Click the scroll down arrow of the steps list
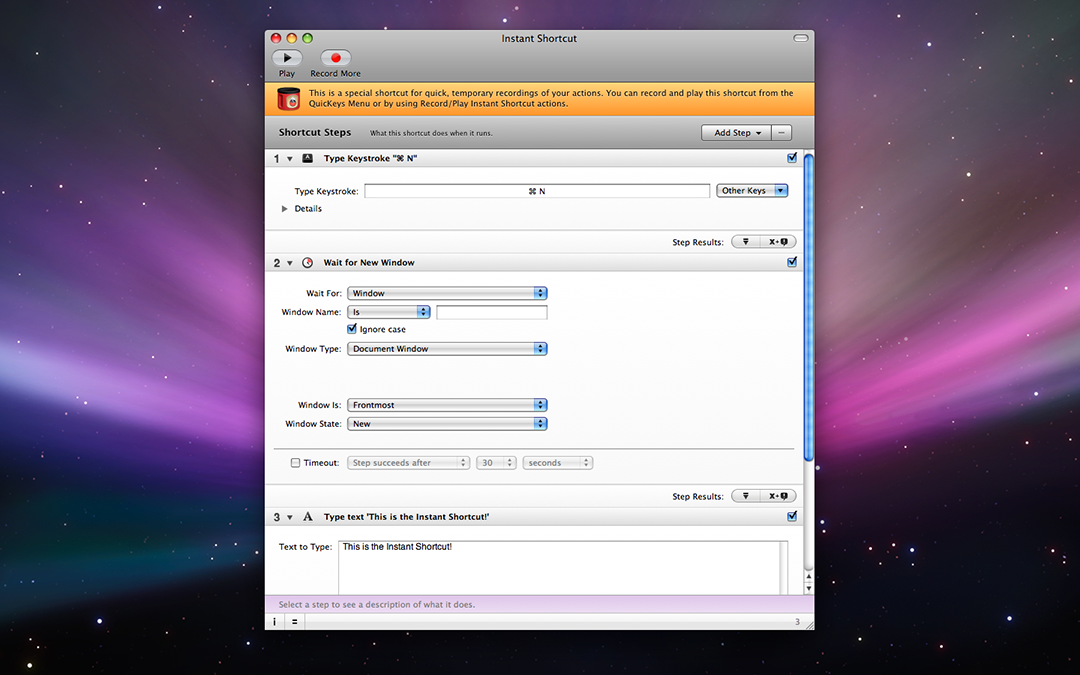 [x=809, y=588]
